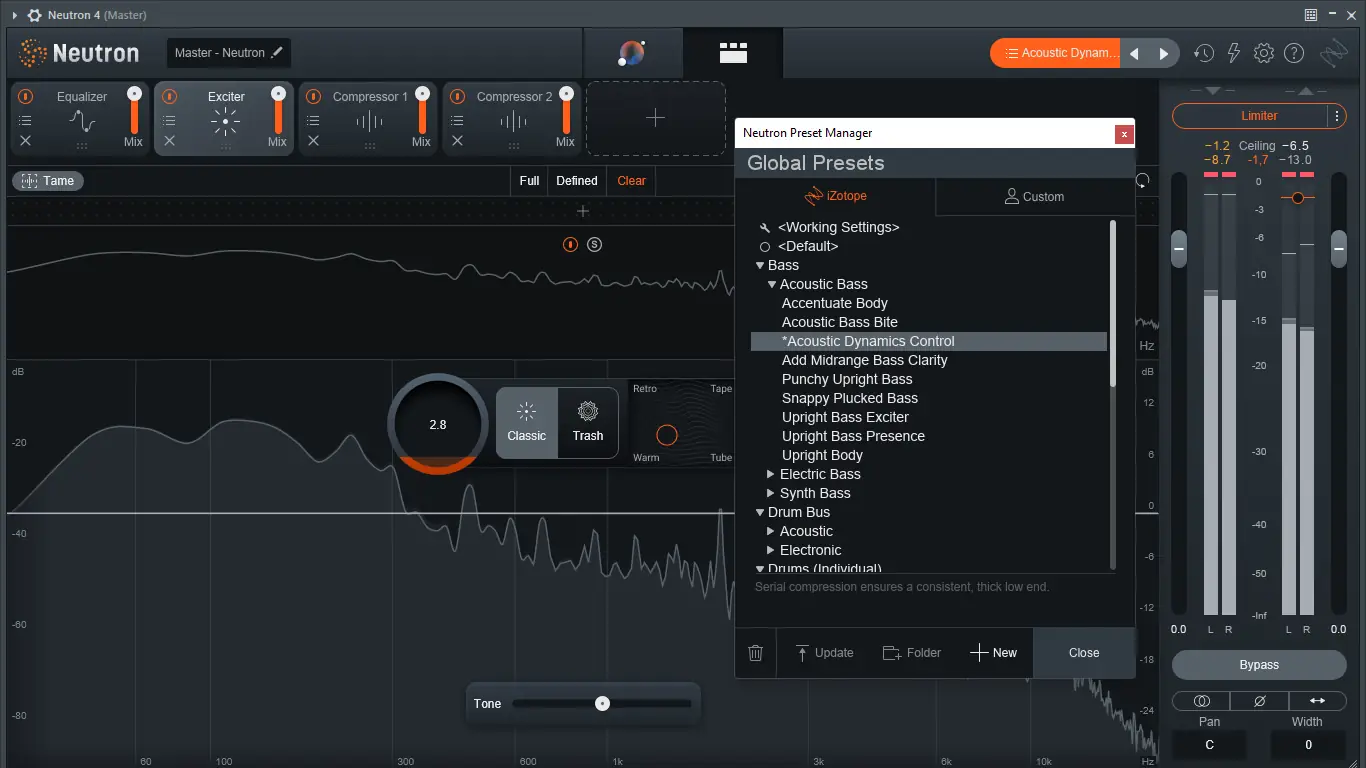Expand the Electric Bass folder

click(x=771, y=474)
